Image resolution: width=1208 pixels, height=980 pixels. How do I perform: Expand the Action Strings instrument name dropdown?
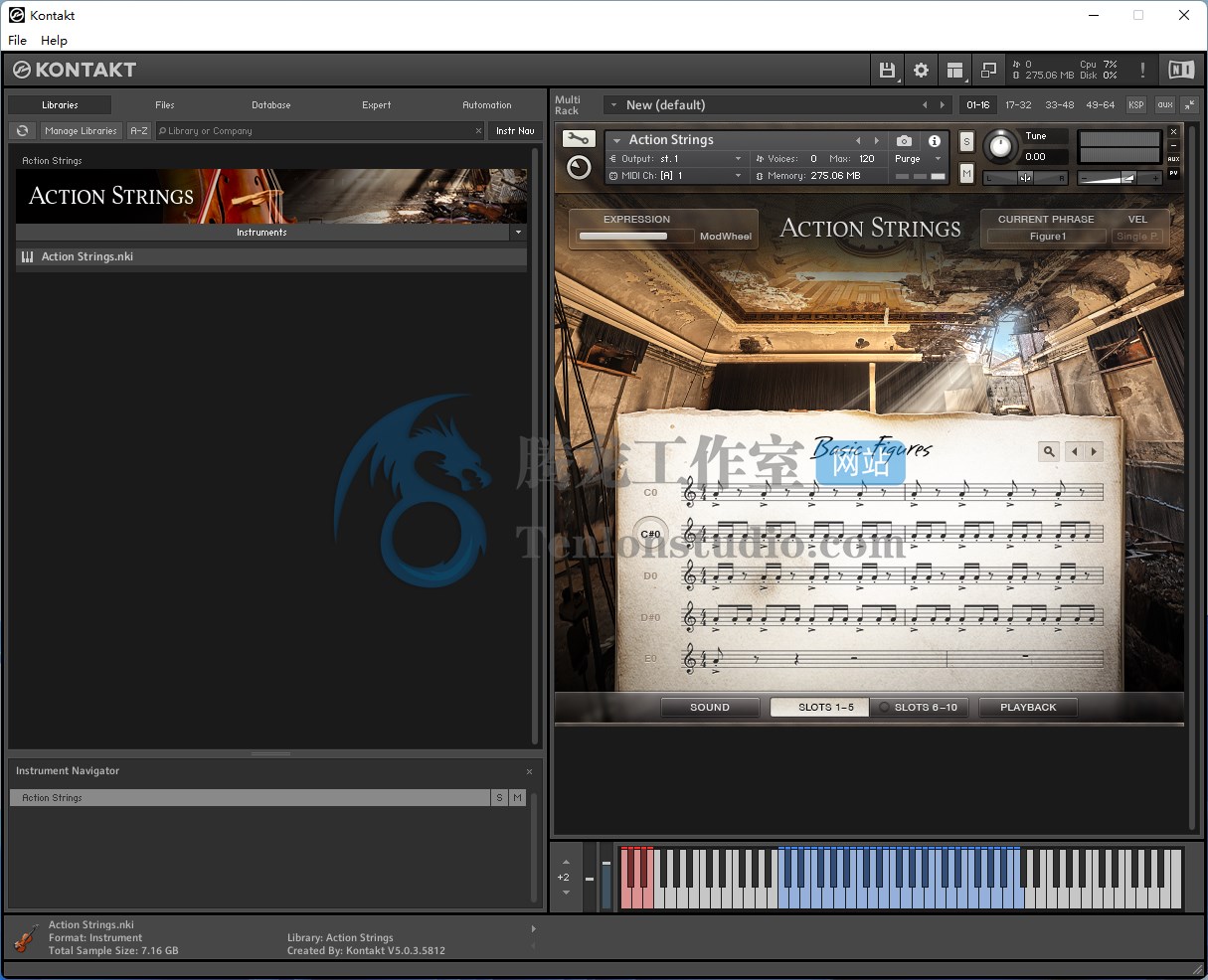tap(616, 140)
